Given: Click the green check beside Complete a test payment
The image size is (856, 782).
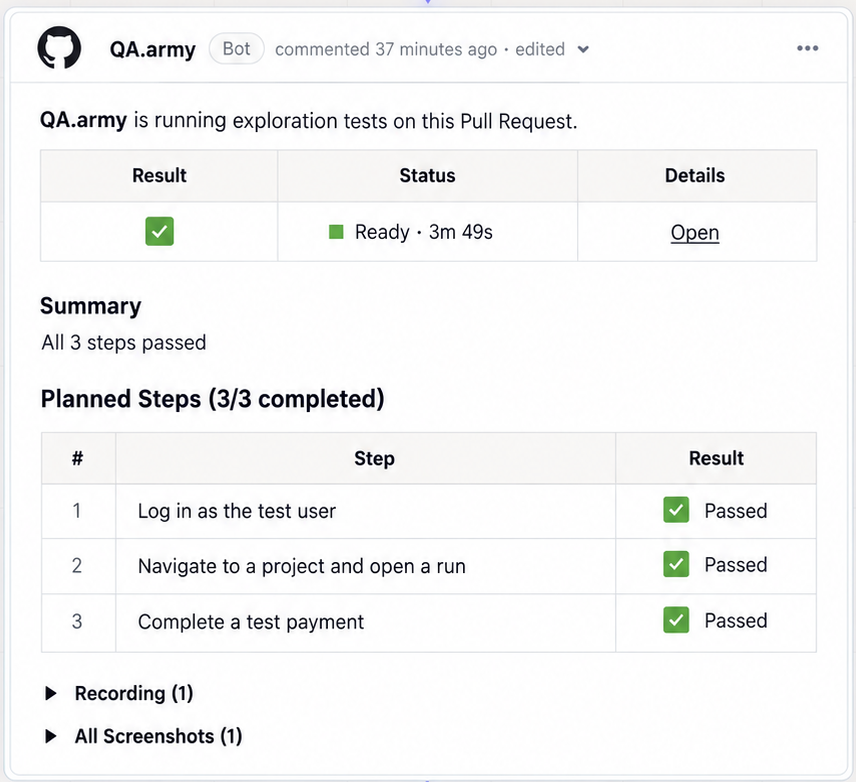Looking at the screenshot, I should (676, 620).
